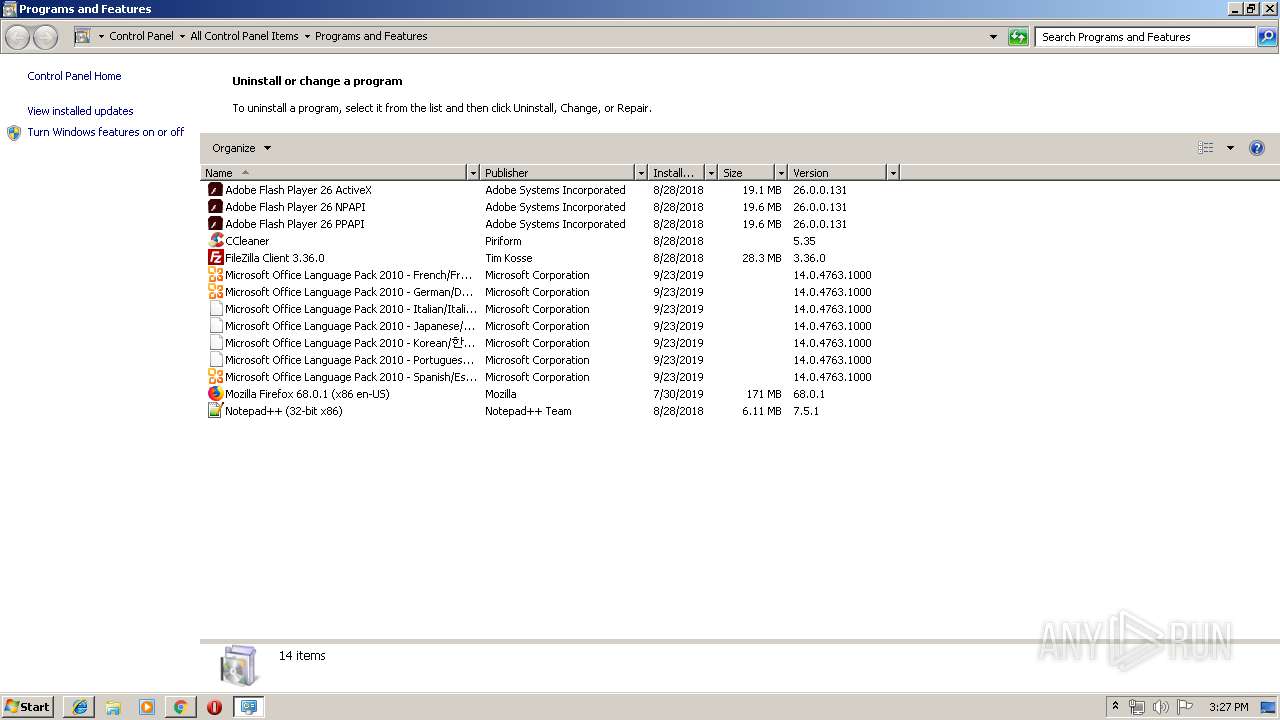Open the Version column filter dropdown

point(893,173)
